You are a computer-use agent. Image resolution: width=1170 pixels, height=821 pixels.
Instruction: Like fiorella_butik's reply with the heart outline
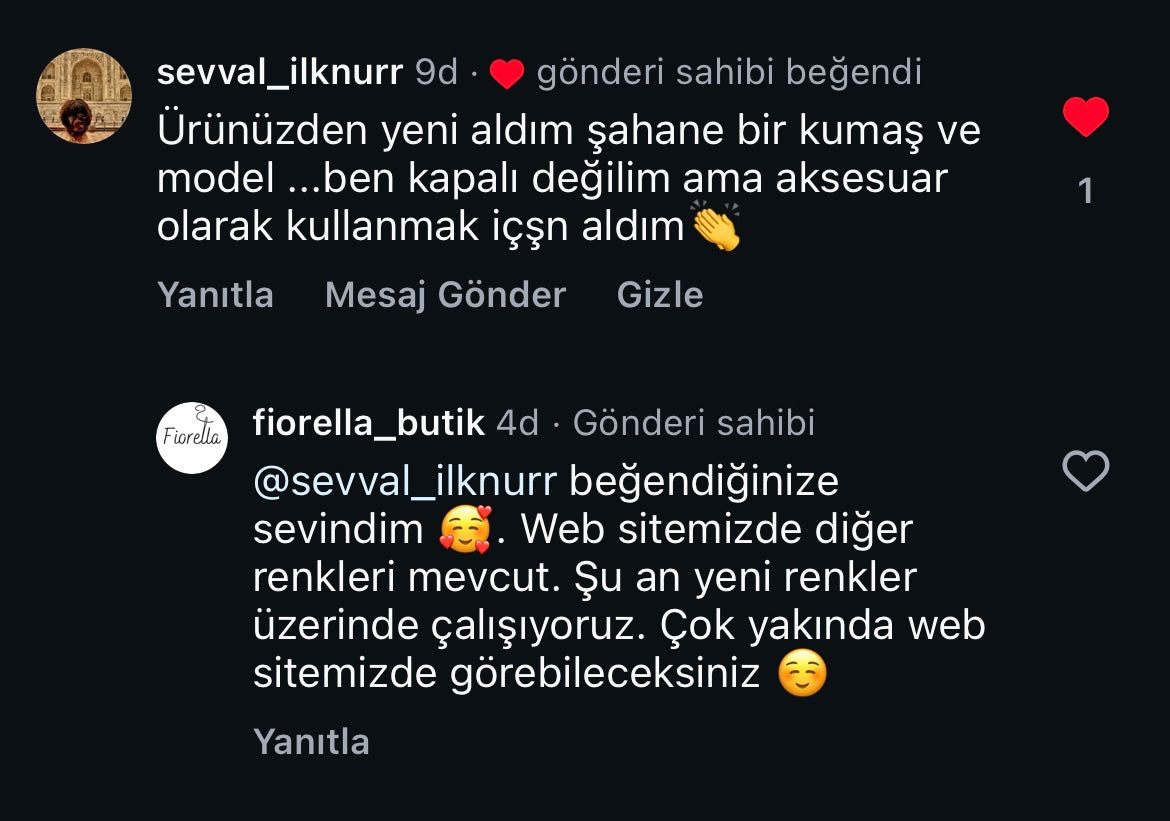[1086, 471]
